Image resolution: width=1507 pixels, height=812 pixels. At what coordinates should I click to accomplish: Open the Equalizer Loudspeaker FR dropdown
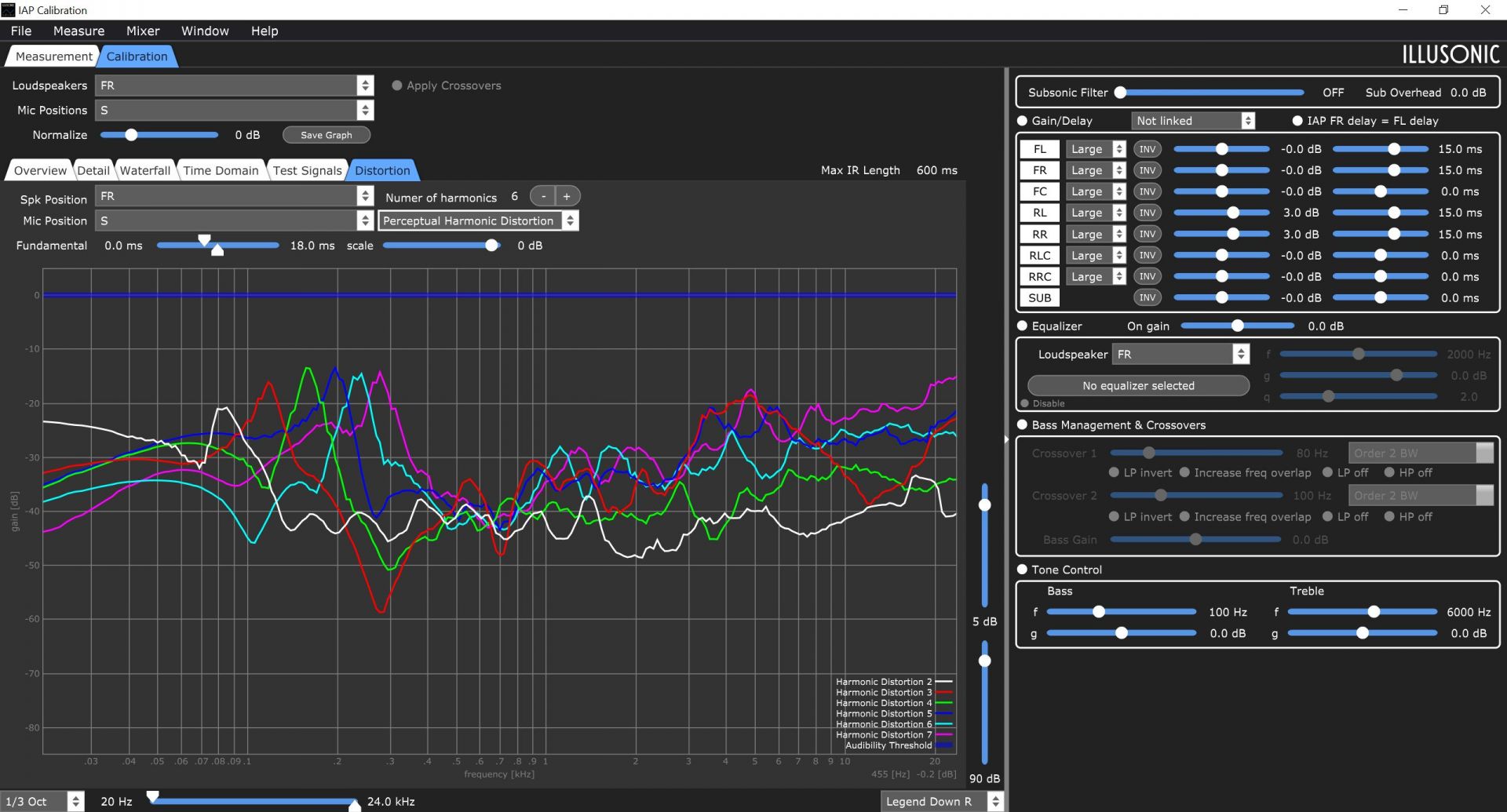click(x=1180, y=354)
